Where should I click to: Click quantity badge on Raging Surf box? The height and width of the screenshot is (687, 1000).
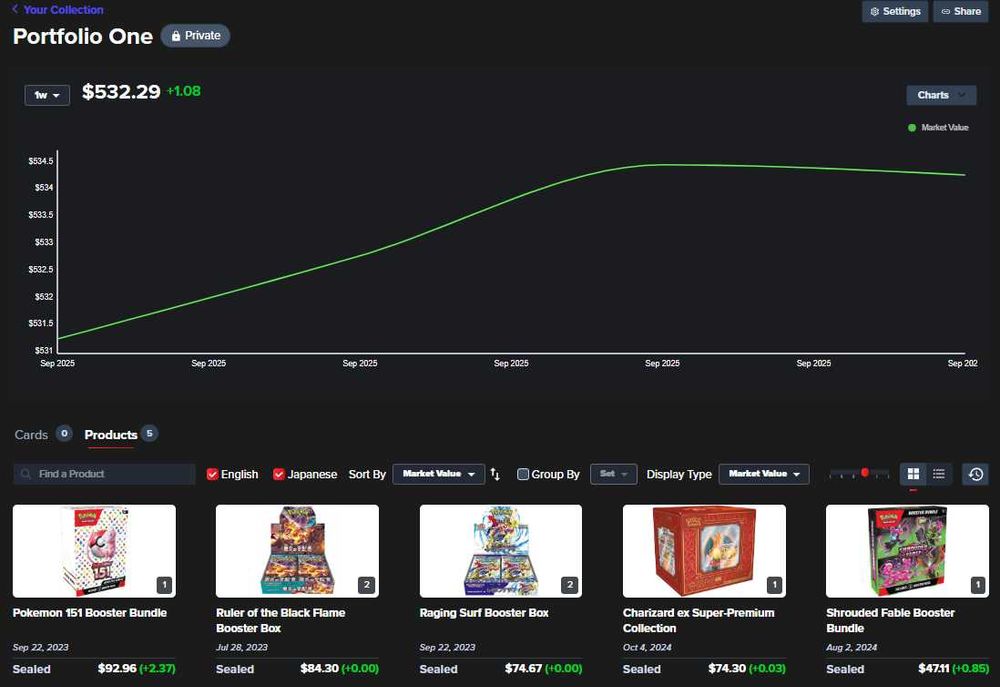[570, 585]
